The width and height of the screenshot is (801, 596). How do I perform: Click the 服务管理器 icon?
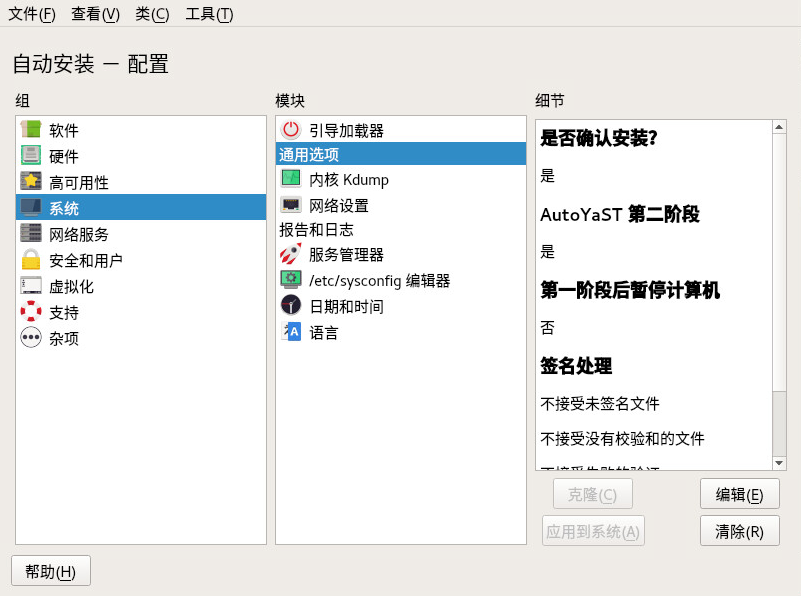pos(289,254)
